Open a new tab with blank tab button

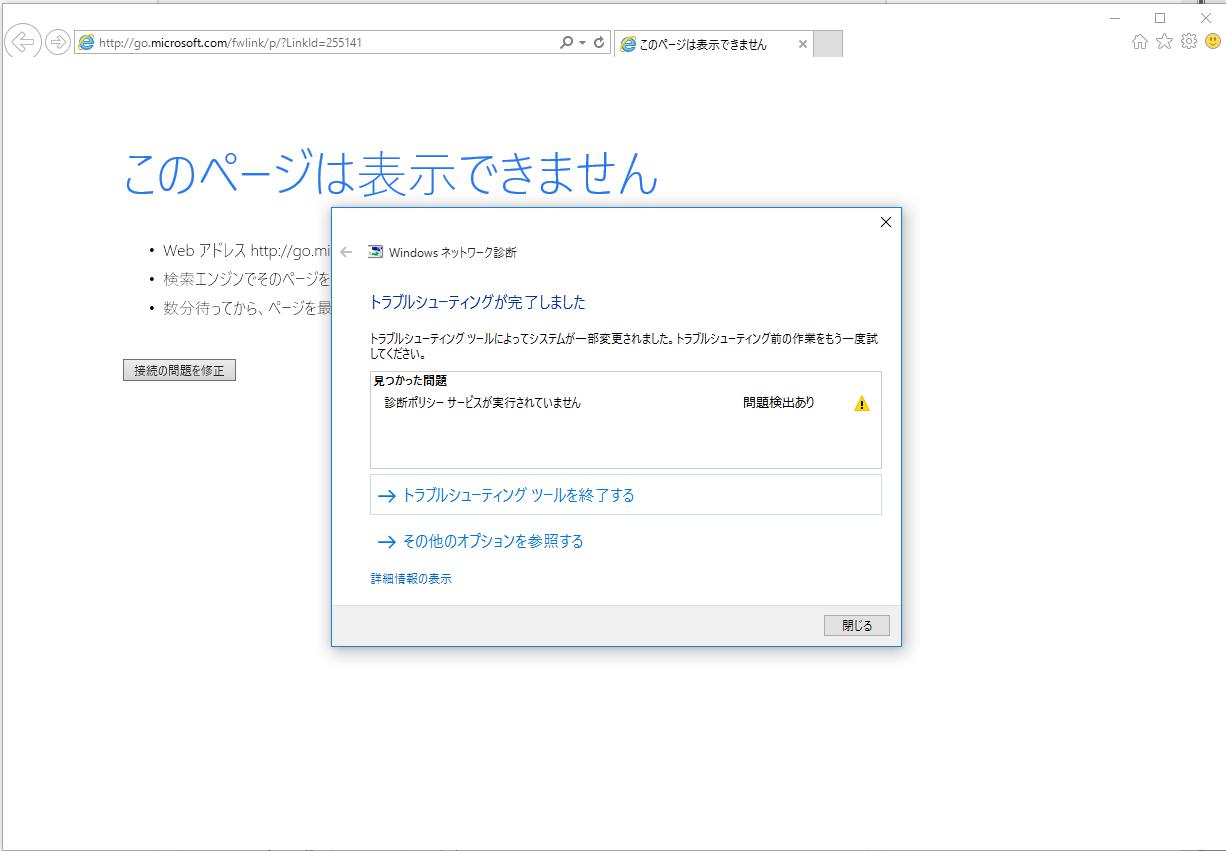pos(828,44)
